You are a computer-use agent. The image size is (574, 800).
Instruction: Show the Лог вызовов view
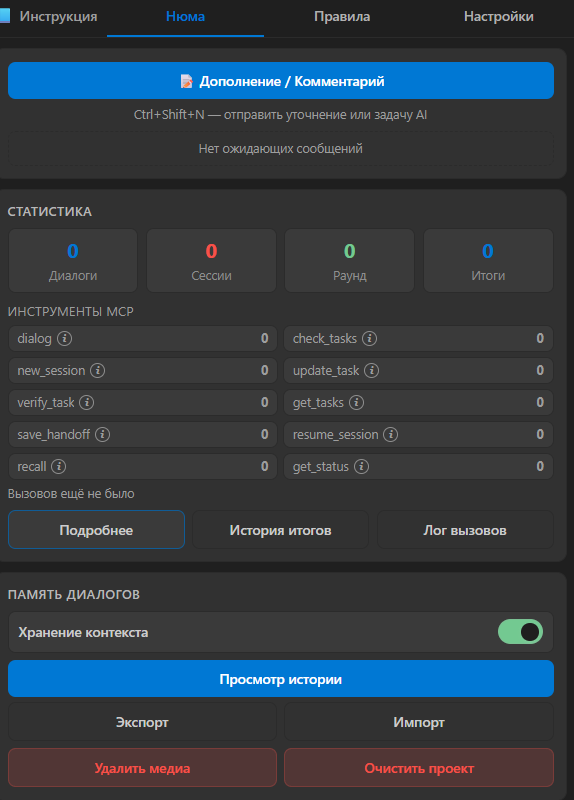[465, 530]
